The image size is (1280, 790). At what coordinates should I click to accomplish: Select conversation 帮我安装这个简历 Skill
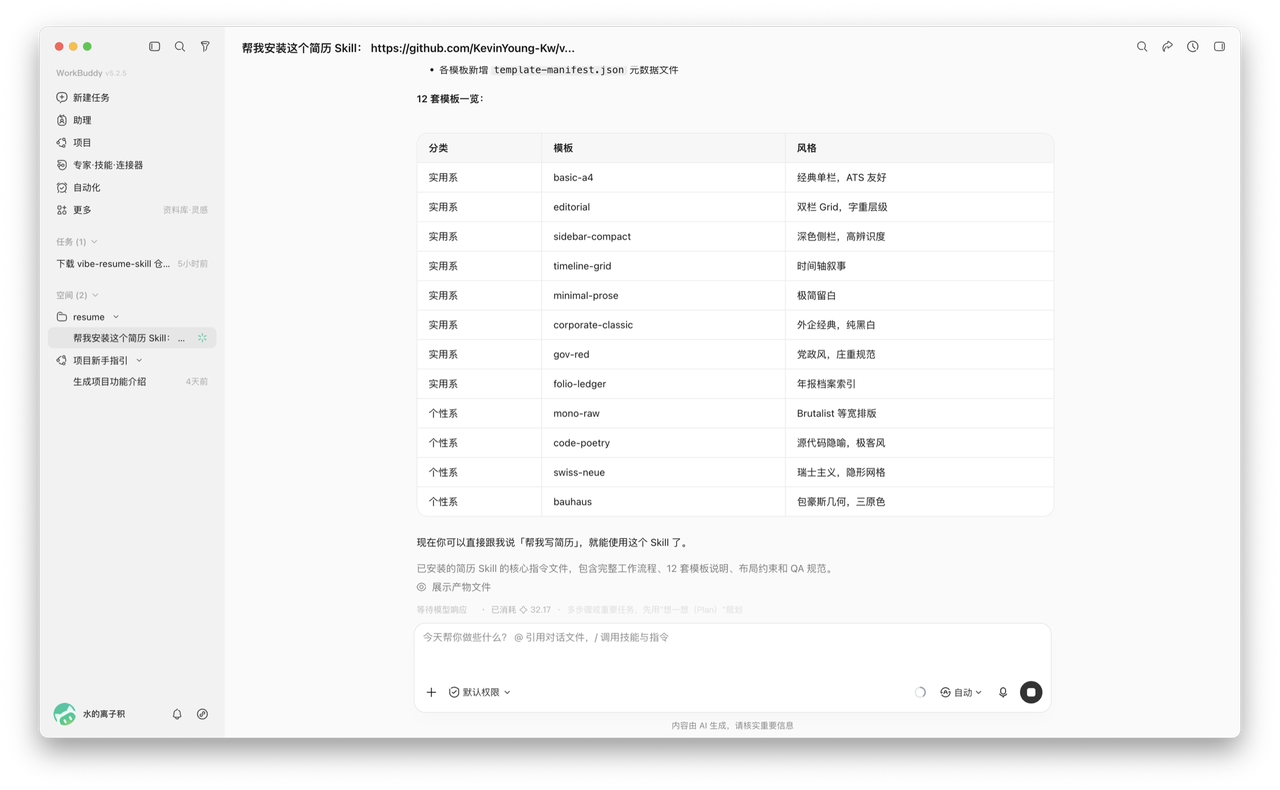132,338
